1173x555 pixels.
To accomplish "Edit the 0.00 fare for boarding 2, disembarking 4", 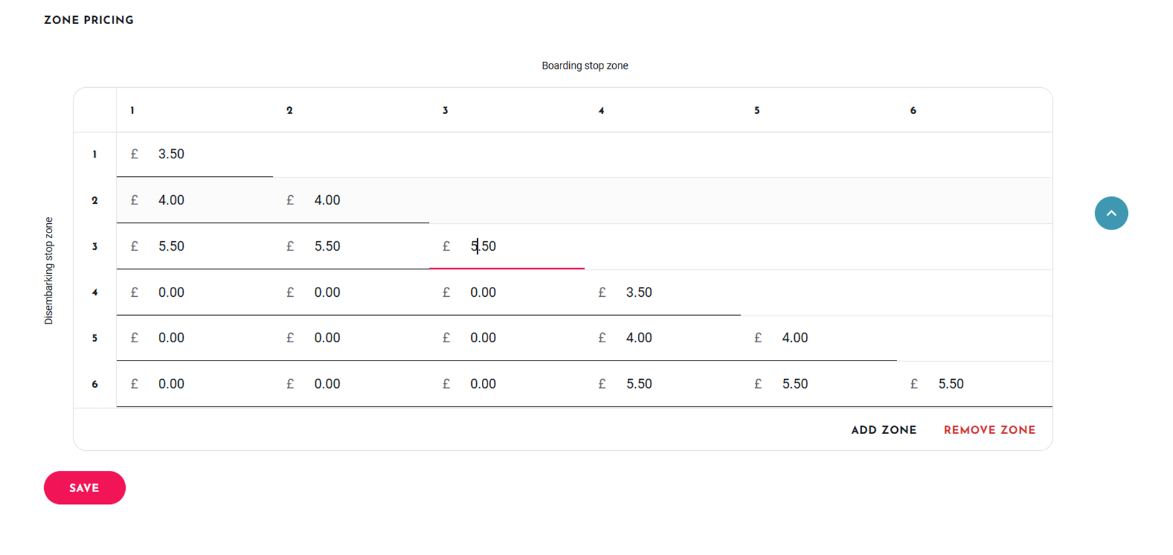I will (351, 292).
